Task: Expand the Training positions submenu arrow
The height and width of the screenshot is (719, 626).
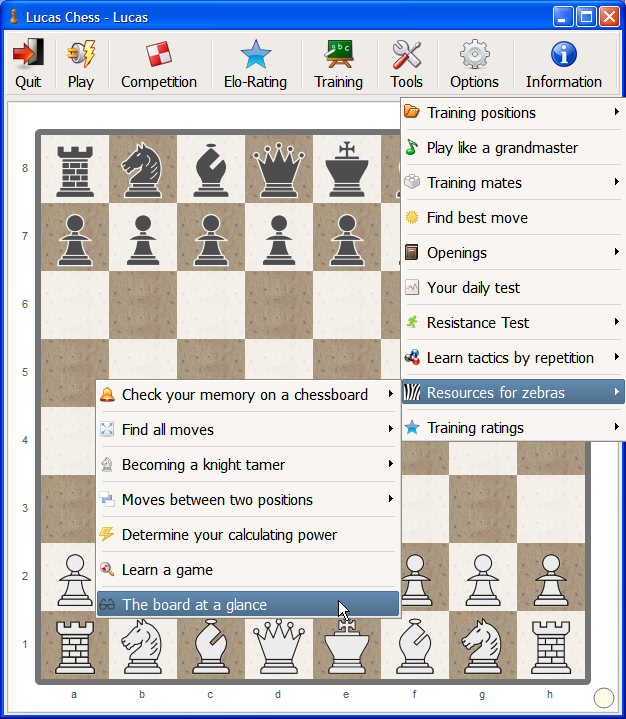Action: pyautogui.click(x=617, y=111)
